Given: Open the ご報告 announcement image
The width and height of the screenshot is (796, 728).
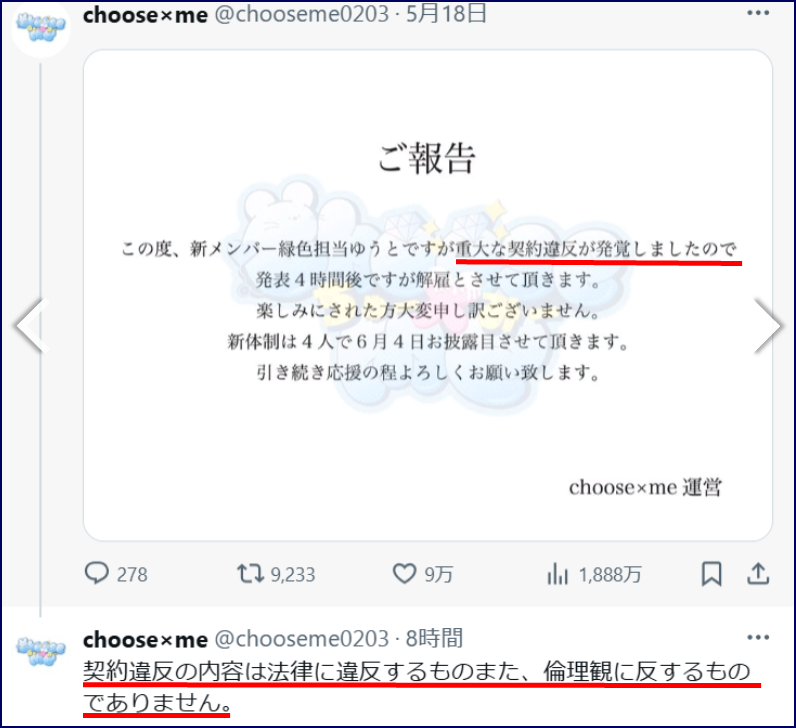Looking at the screenshot, I should (x=427, y=295).
